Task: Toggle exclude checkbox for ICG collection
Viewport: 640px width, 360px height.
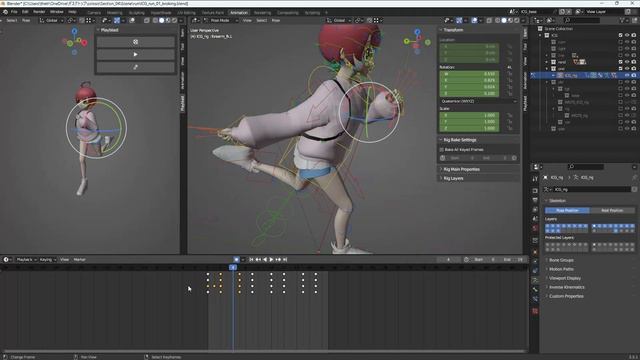Action: [x=620, y=36]
